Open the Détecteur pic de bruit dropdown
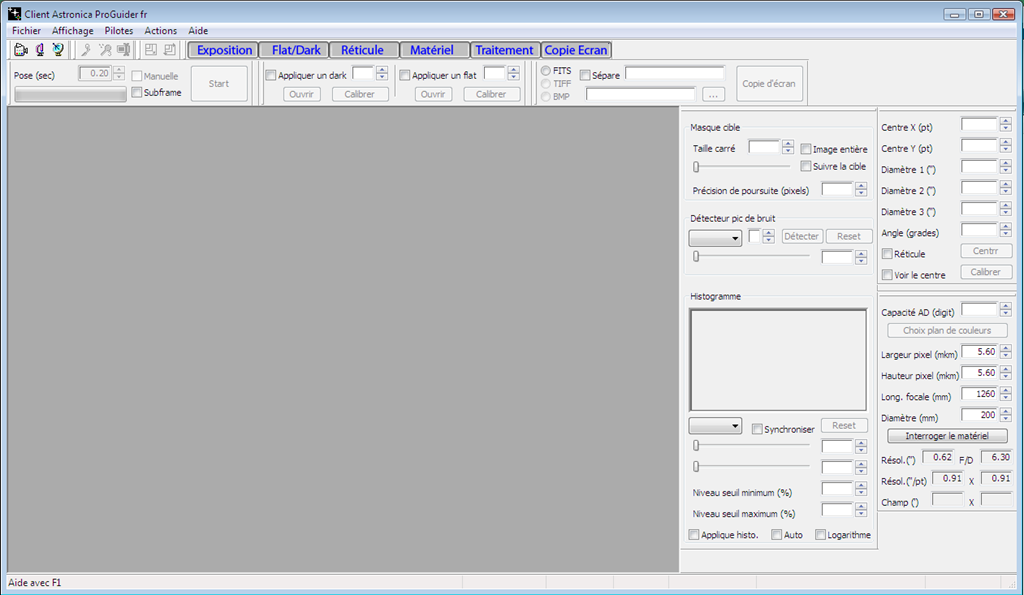This screenshot has height=595, width=1024. pos(715,238)
